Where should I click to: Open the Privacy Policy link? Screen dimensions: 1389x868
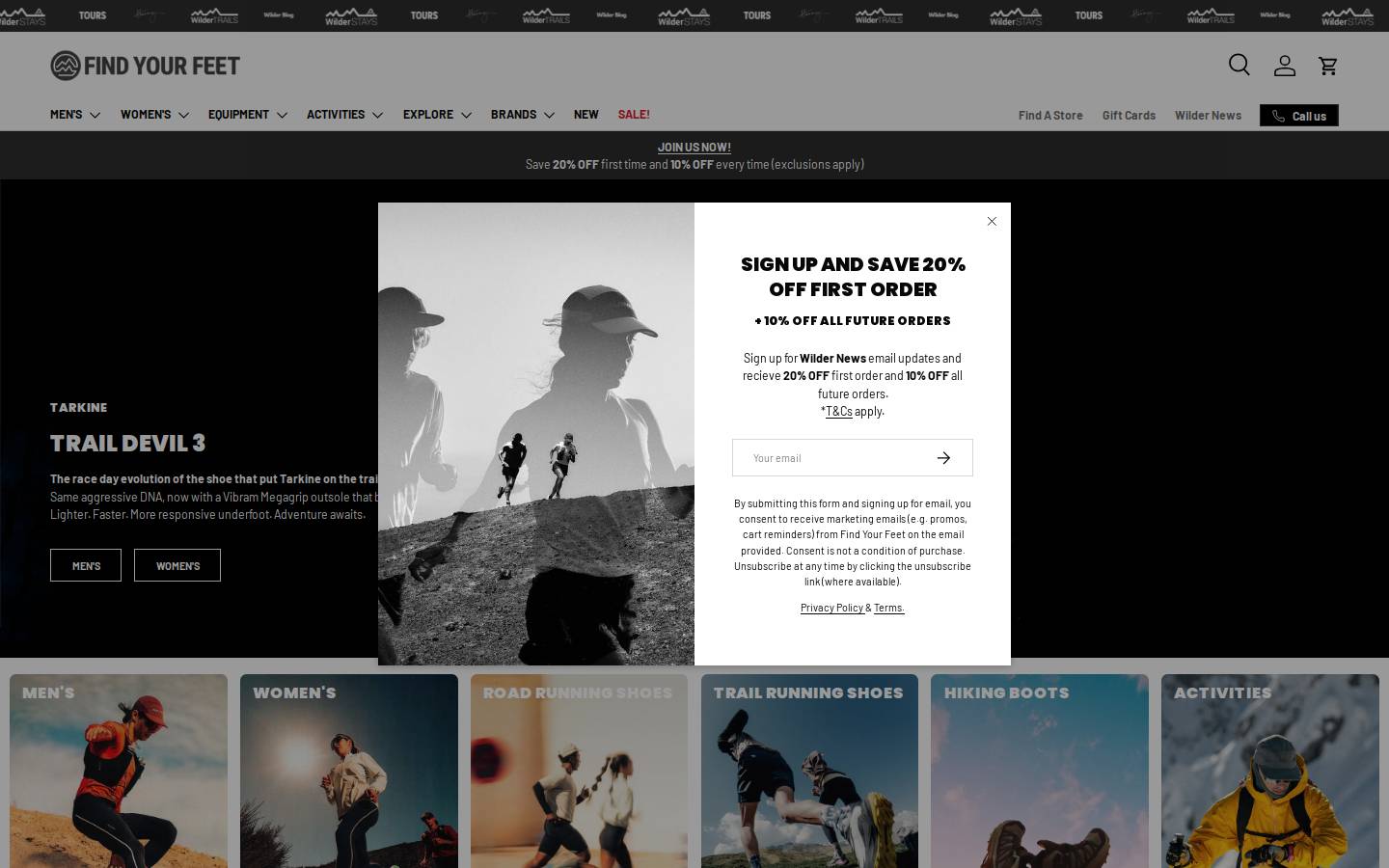[x=831, y=608]
